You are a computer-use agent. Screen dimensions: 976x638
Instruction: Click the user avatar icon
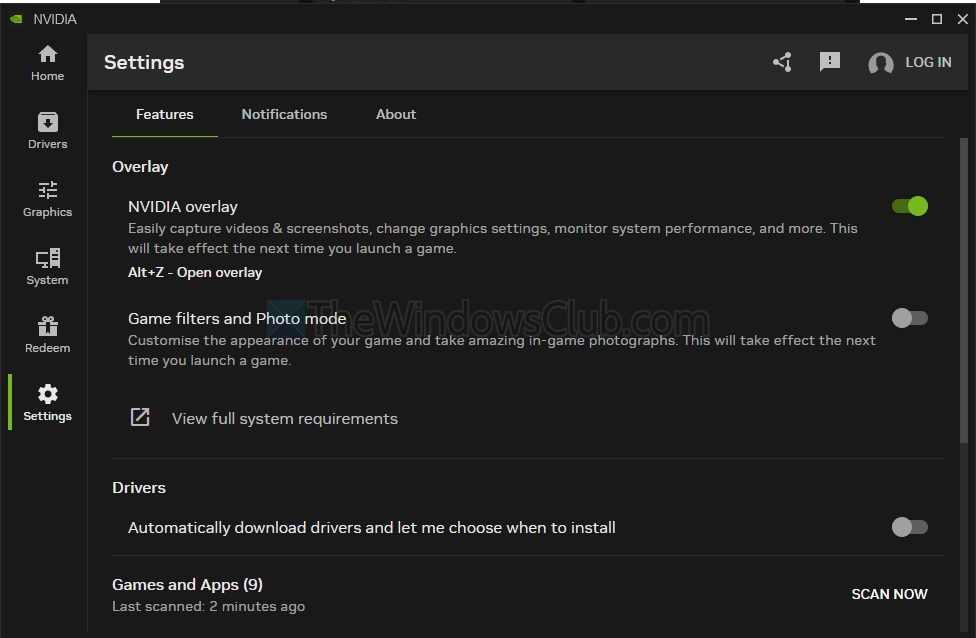pyautogui.click(x=880, y=63)
